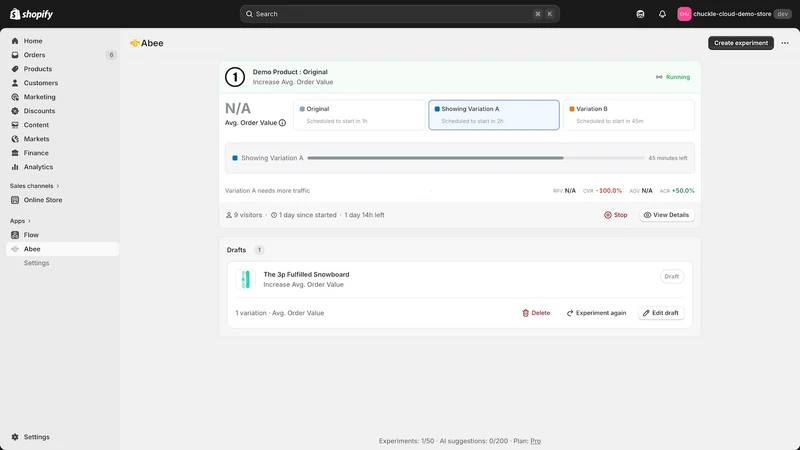
Task: Expand the Apps section chevron
Action: tap(29, 221)
